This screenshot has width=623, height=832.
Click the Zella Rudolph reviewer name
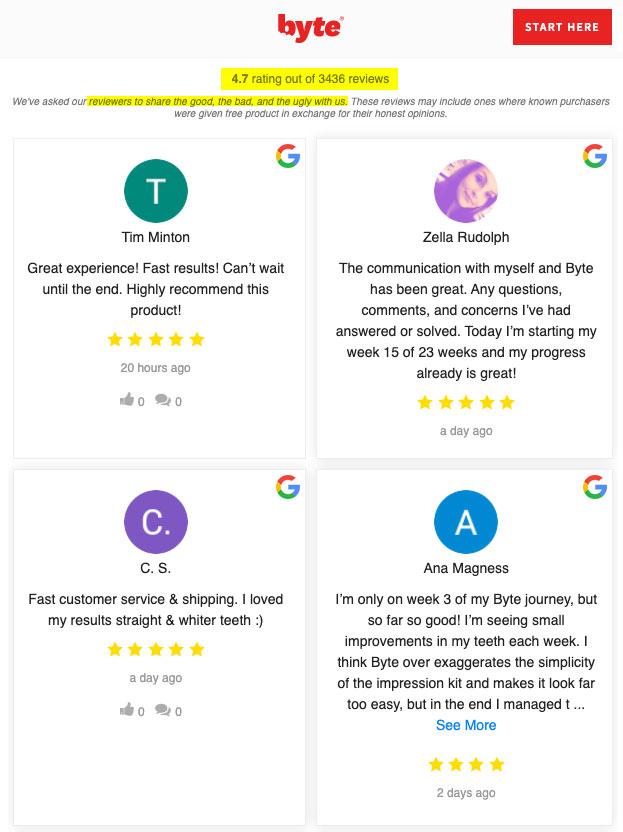point(466,237)
